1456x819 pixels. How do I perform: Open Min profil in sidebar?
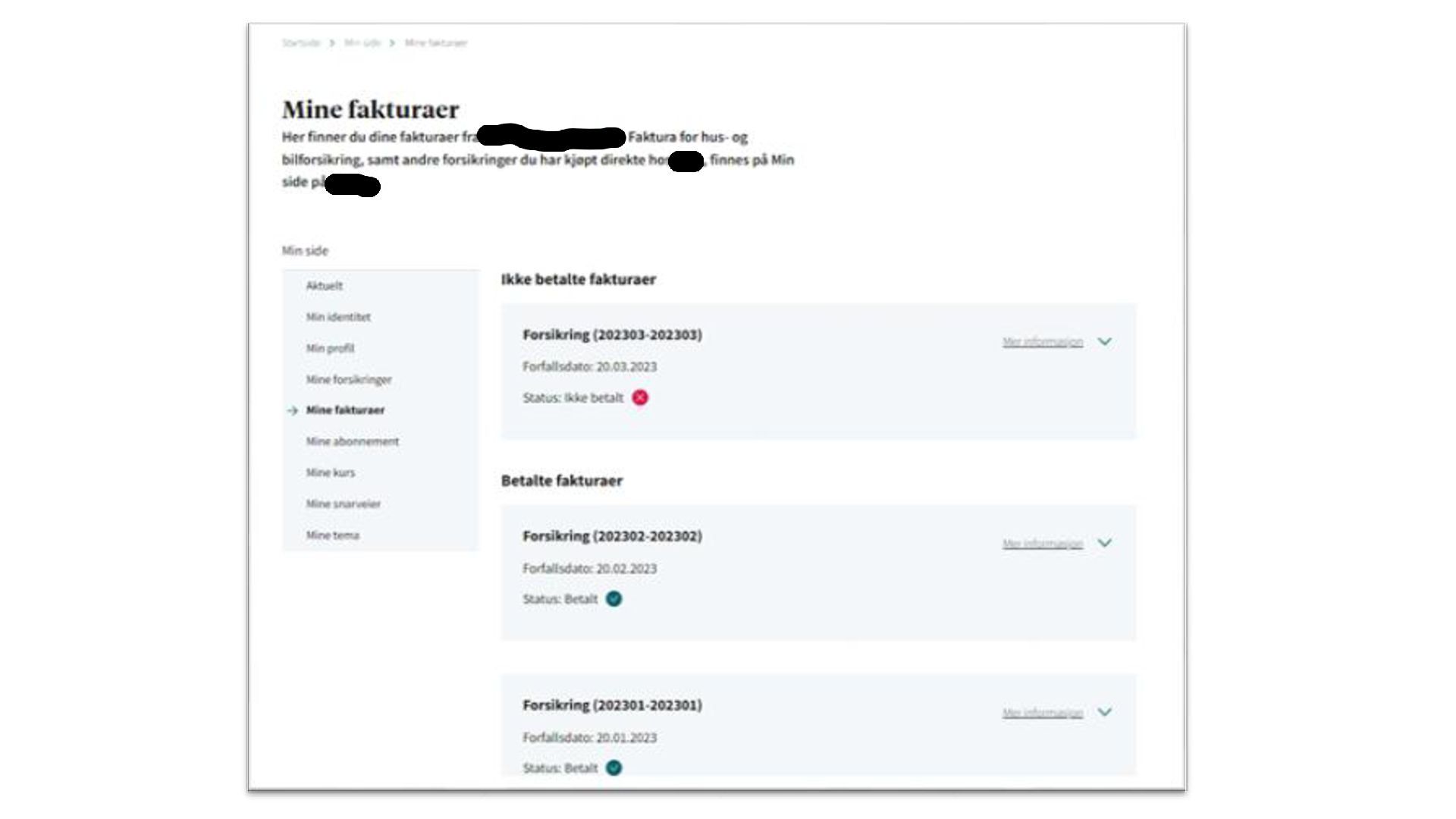pos(330,348)
